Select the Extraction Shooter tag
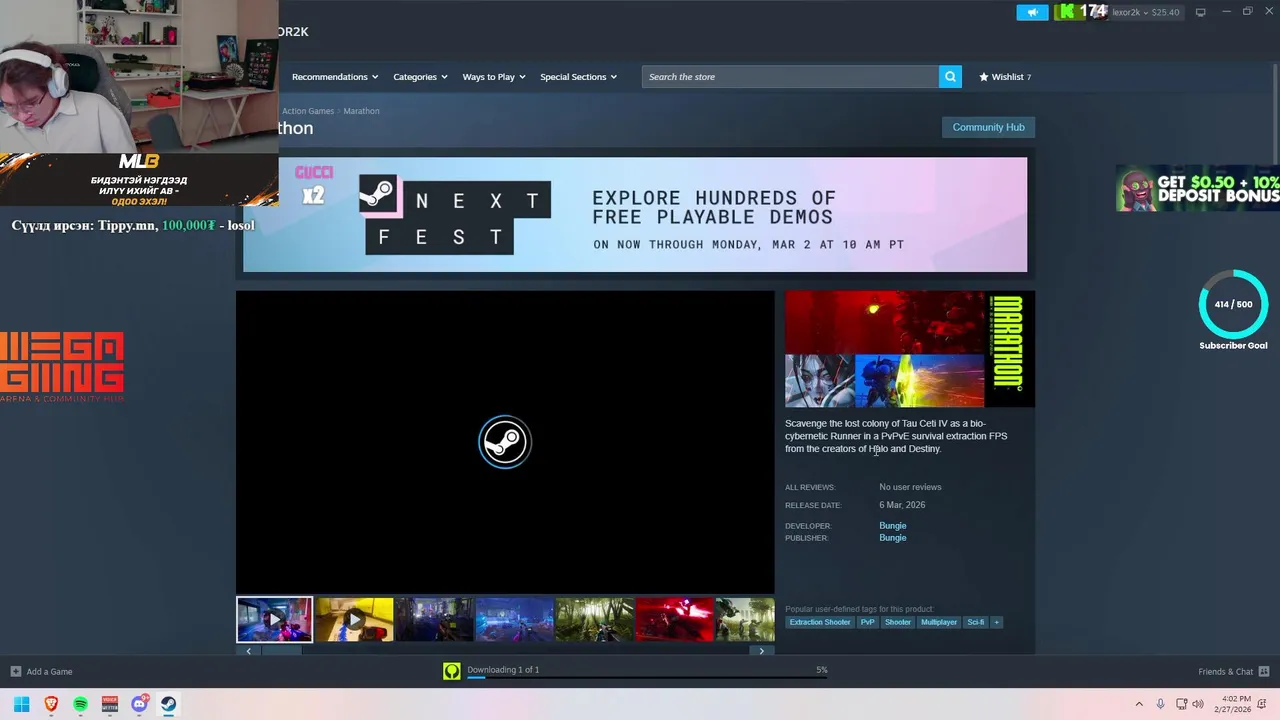Screen dimensions: 1280x720 click(x=820, y=622)
